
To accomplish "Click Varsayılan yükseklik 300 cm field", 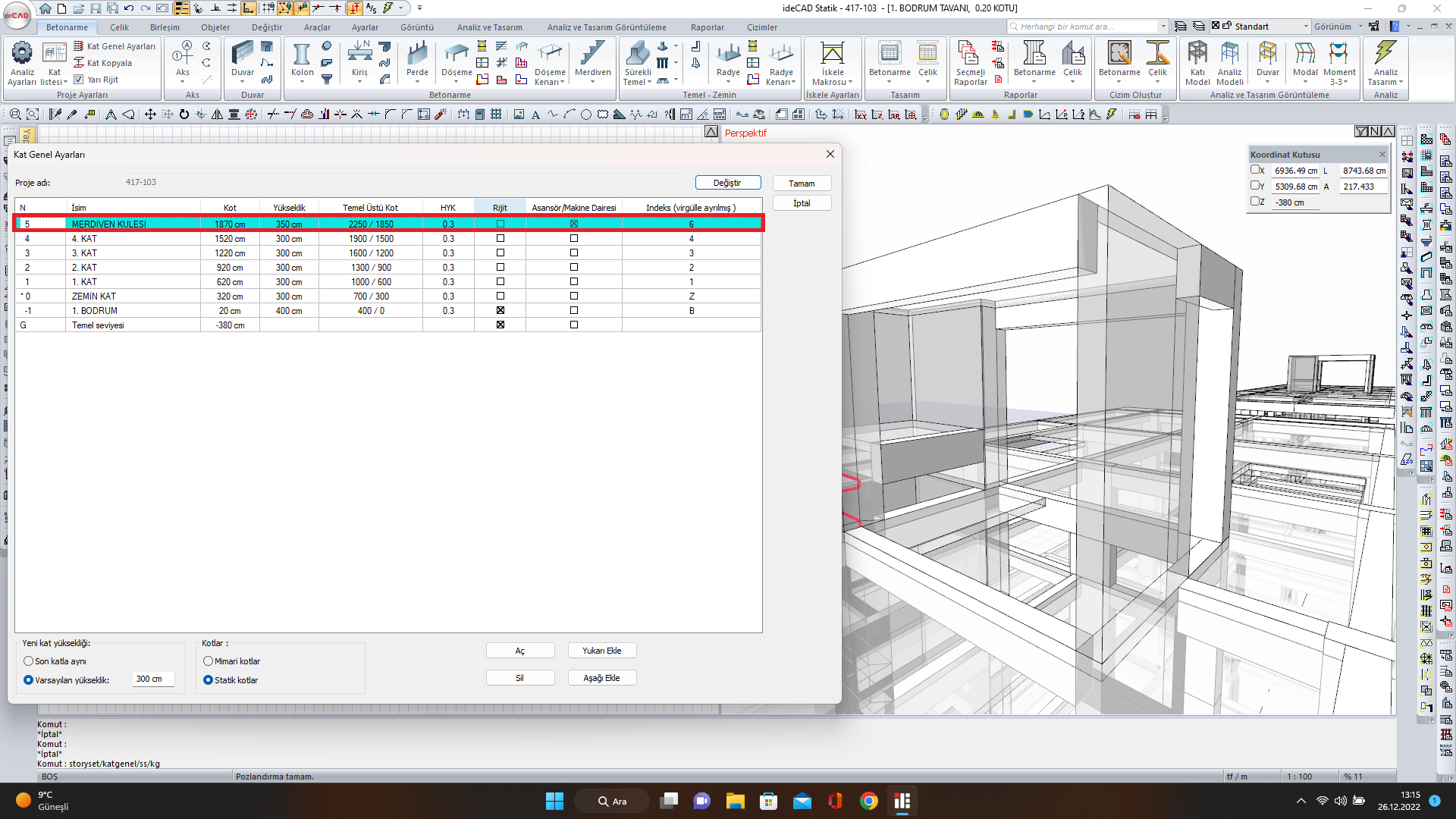I will [153, 679].
